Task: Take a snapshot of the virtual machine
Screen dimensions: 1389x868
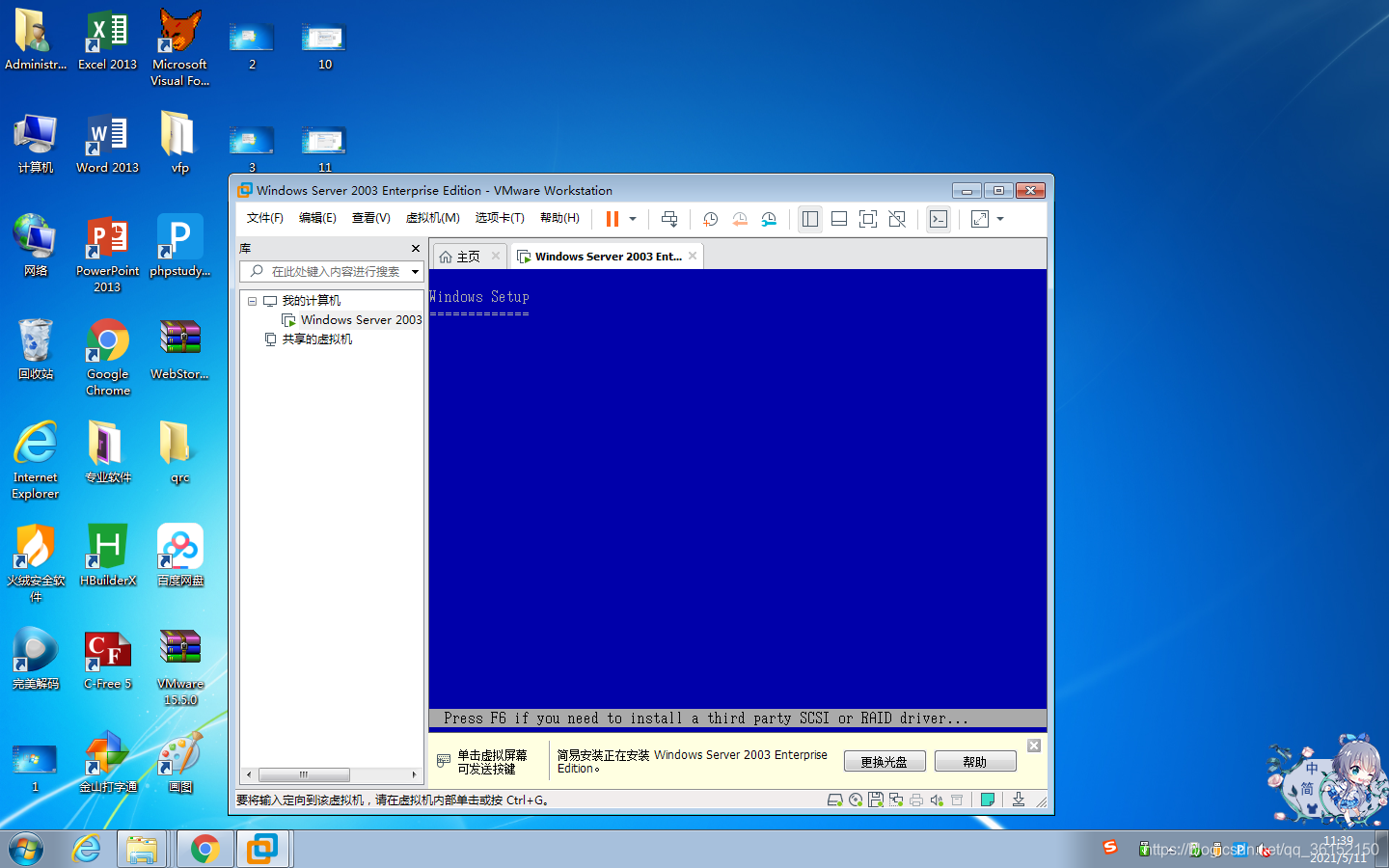Action: click(711, 219)
